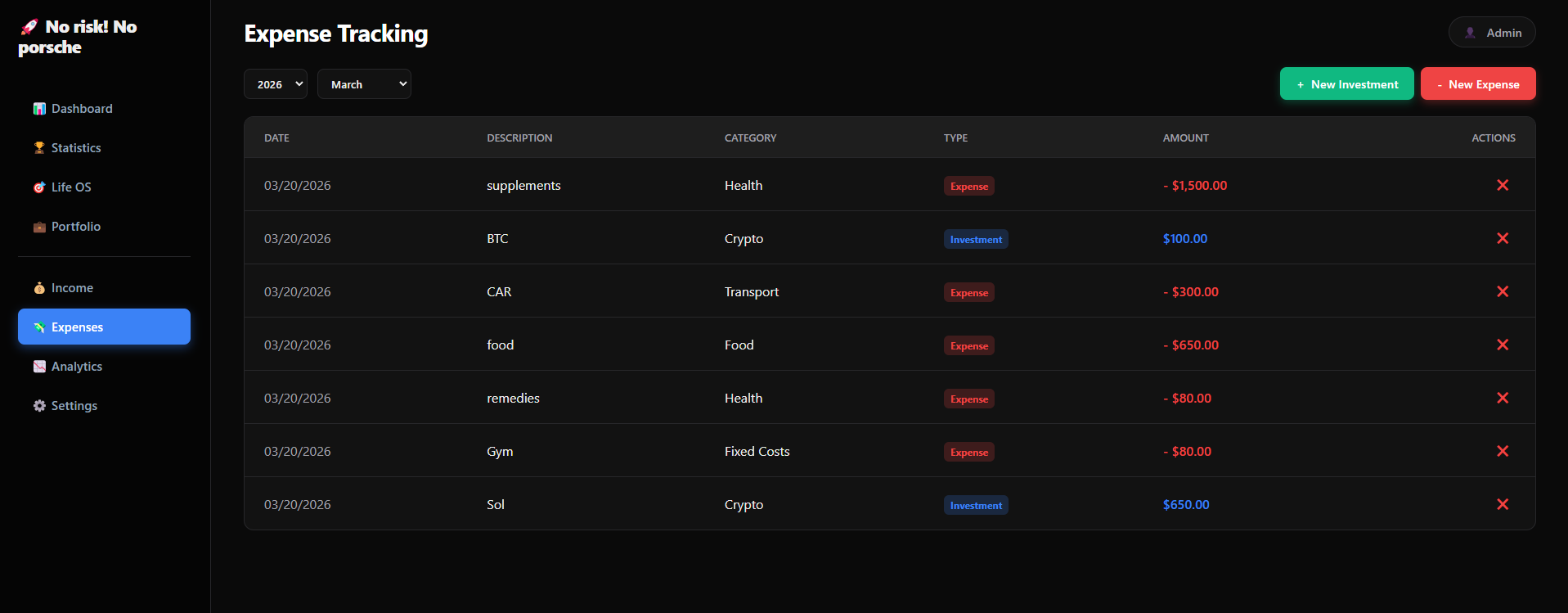Delete the supplements expense row
The width and height of the screenshot is (1568, 613).
[1502, 185]
